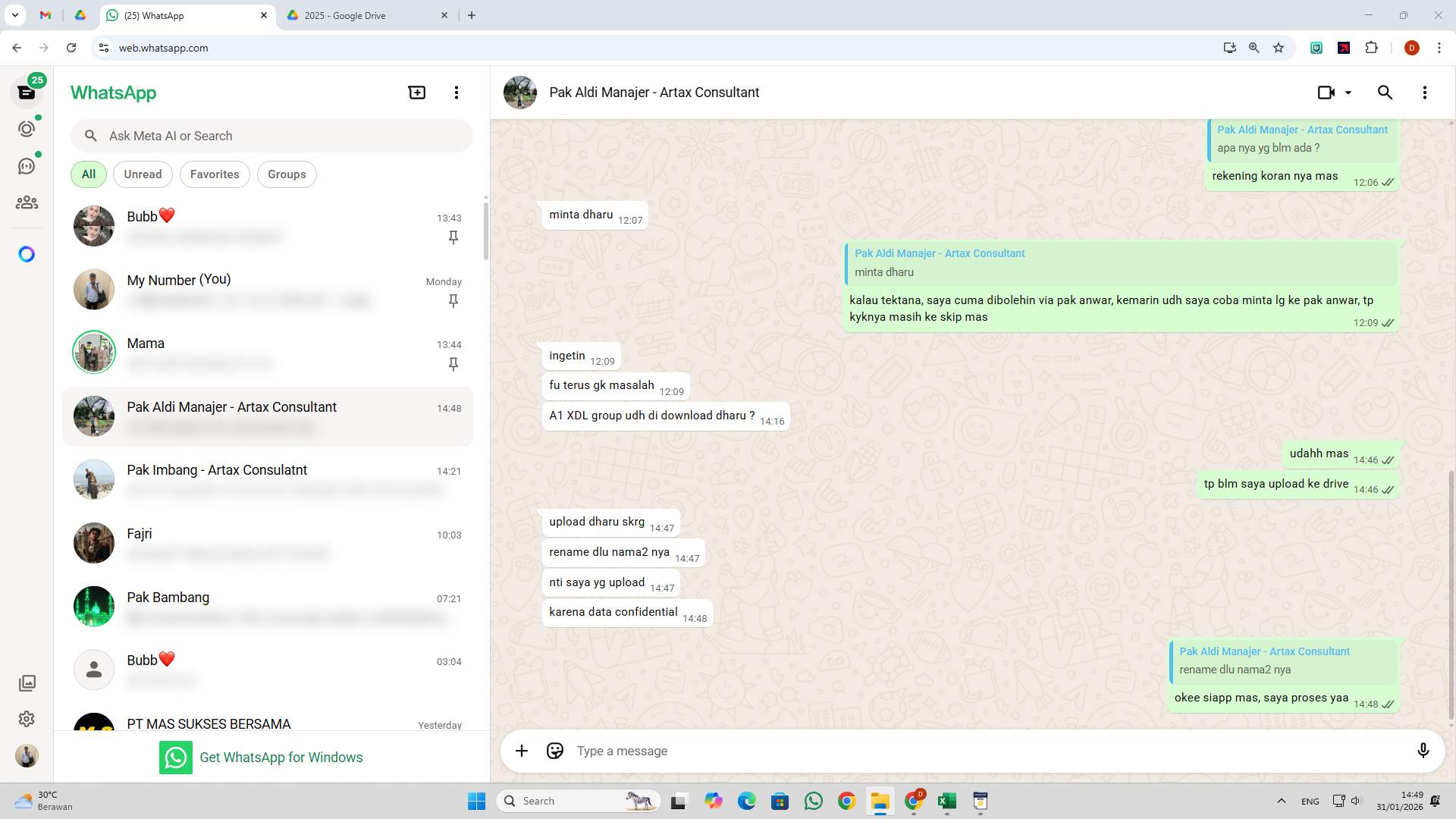Open the sticker and emoji picker

pyautogui.click(x=554, y=751)
